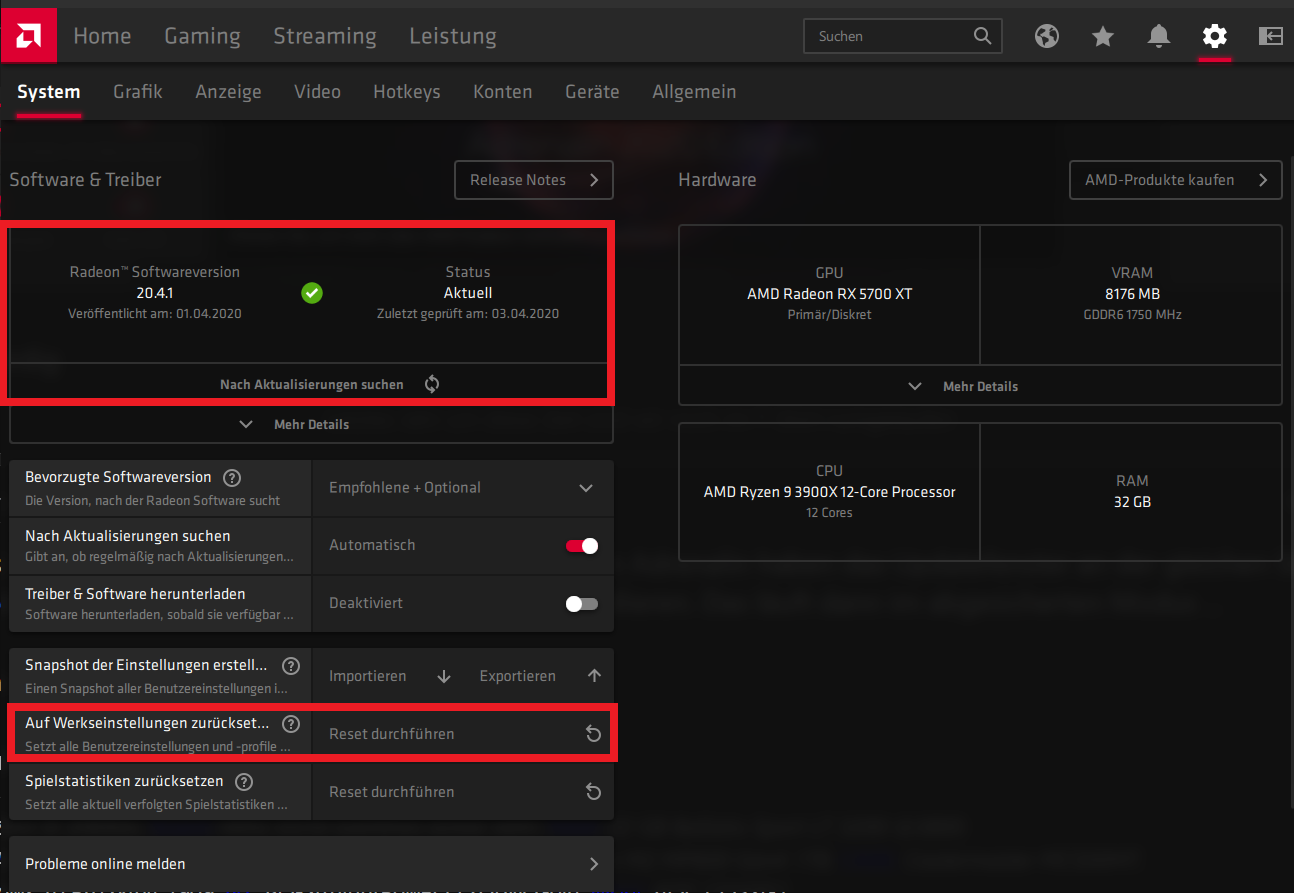Image resolution: width=1294 pixels, height=893 pixels.
Task: Expand Mehr Details under Hardware GPU
Action: coord(980,386)
